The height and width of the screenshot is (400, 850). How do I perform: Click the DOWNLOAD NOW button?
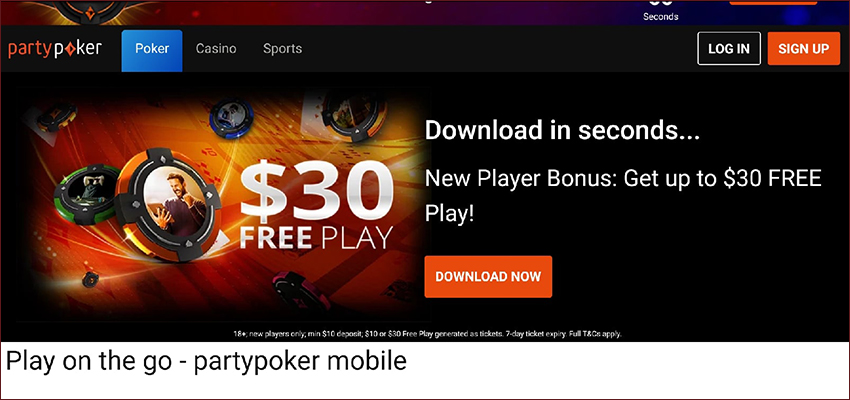488,276
